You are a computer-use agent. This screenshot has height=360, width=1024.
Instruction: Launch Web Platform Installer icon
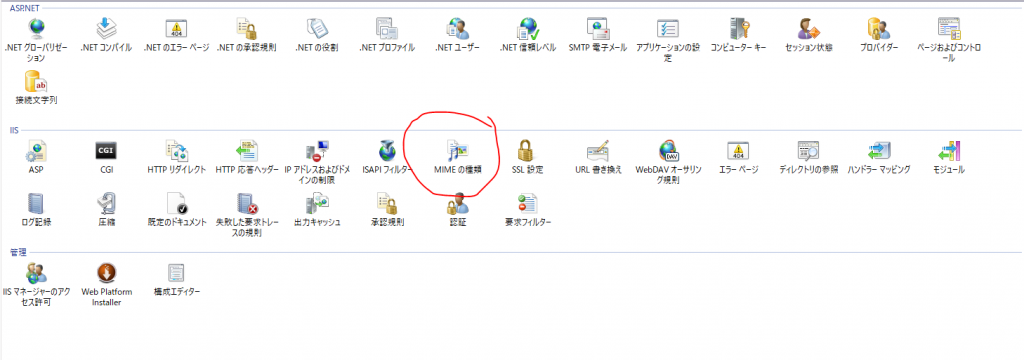(x=106, y=272)
